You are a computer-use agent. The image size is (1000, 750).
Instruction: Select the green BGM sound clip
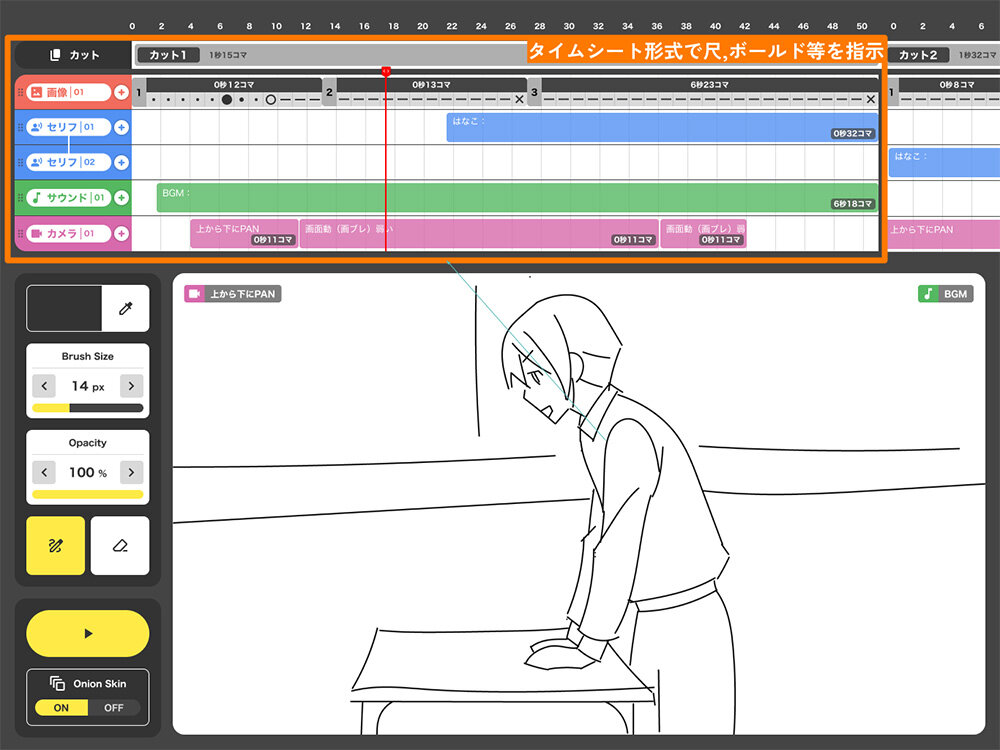(500, 197)
